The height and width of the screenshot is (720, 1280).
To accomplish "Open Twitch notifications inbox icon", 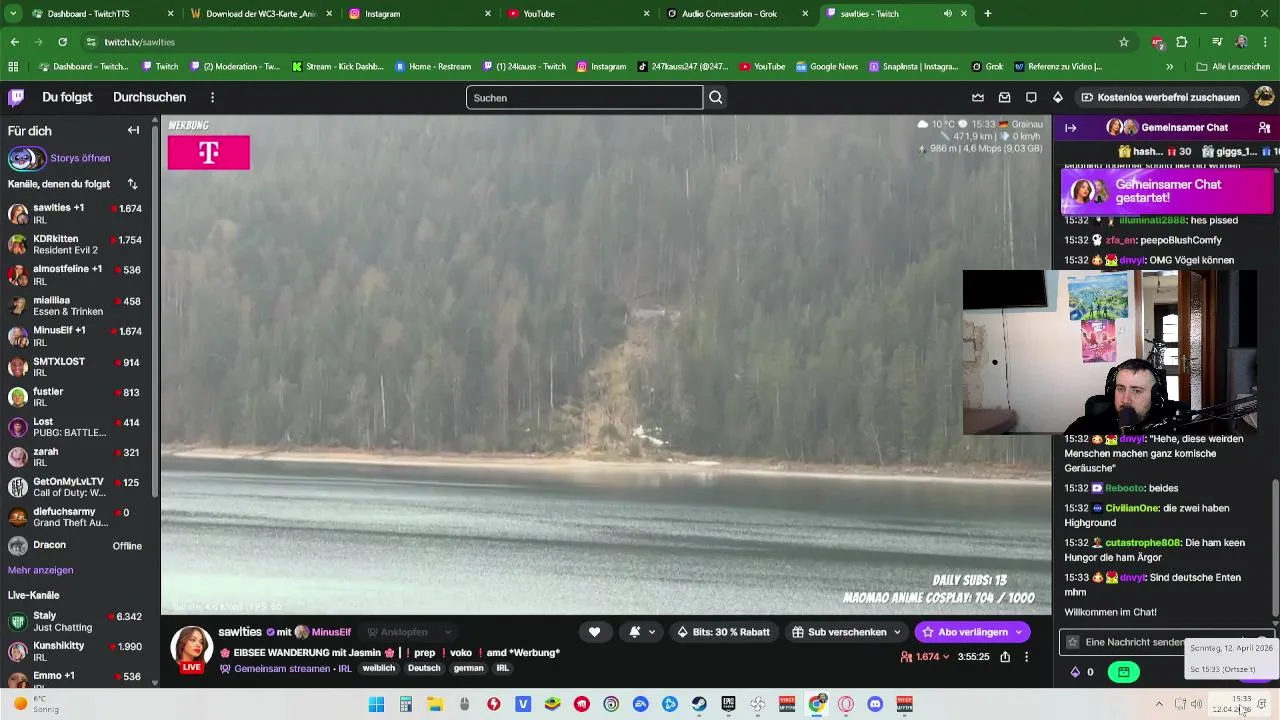I will coord(1004,97).
